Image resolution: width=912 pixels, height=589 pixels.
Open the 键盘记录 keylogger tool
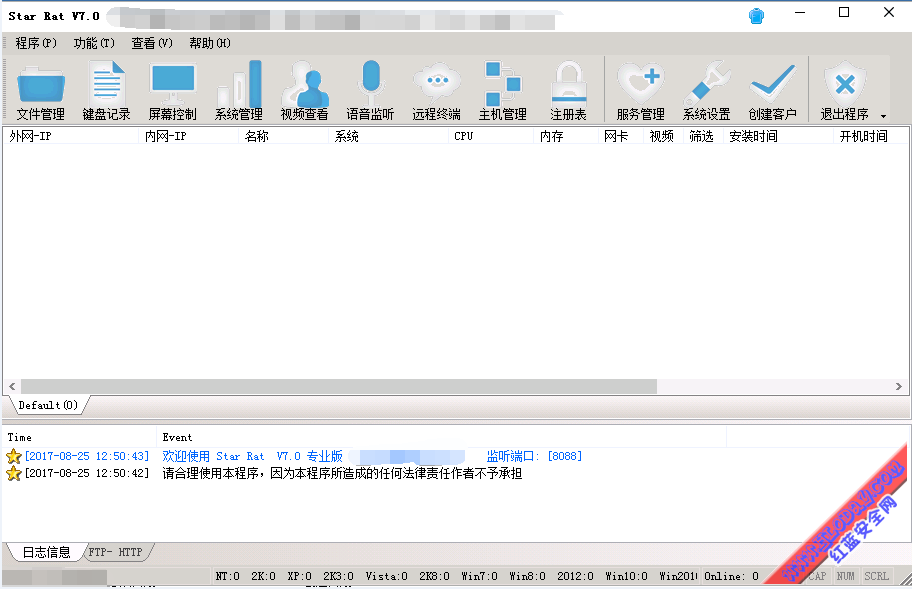pyautogui.click(x=106, y=90)
